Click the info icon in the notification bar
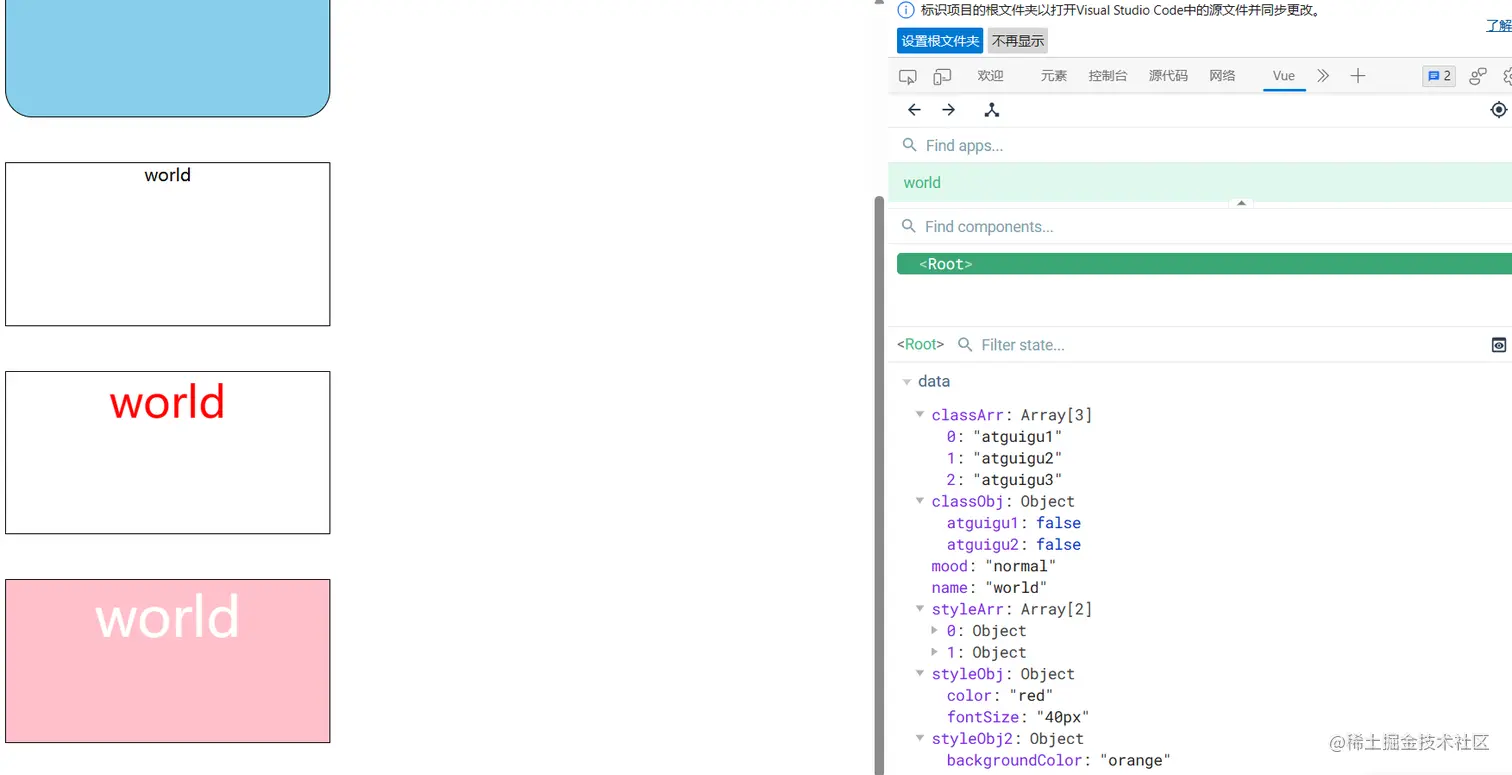The image size is (1512, 775). coord(906,11)
